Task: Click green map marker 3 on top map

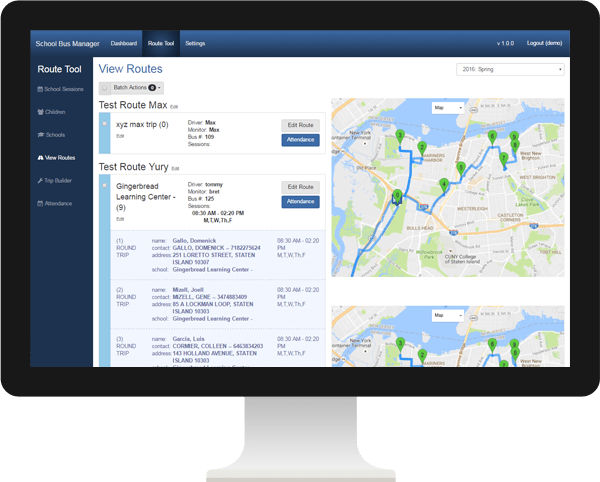Action: [x=400, y=134]
